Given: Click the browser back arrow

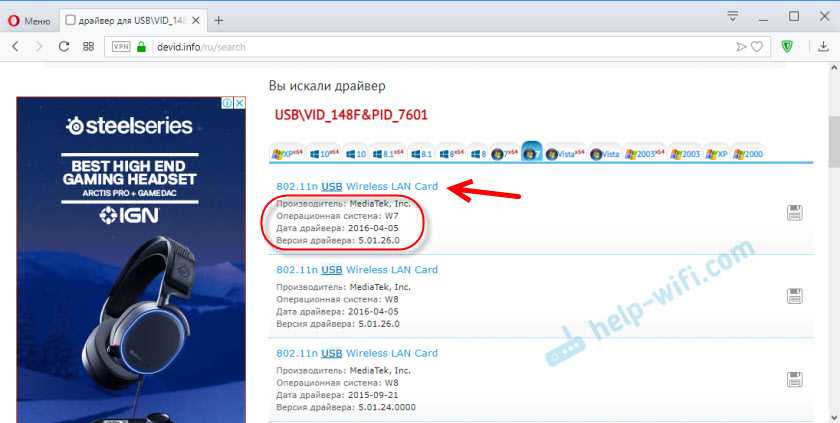Looking at the screenshot, I should click(x=15, y=46).
